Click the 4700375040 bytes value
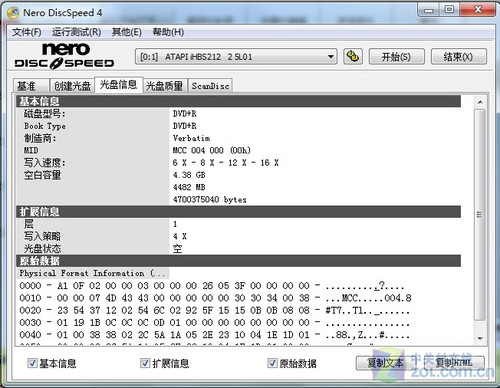Image resolution: width=500 pixels, height=388 pixels. (x=210, y=200)
